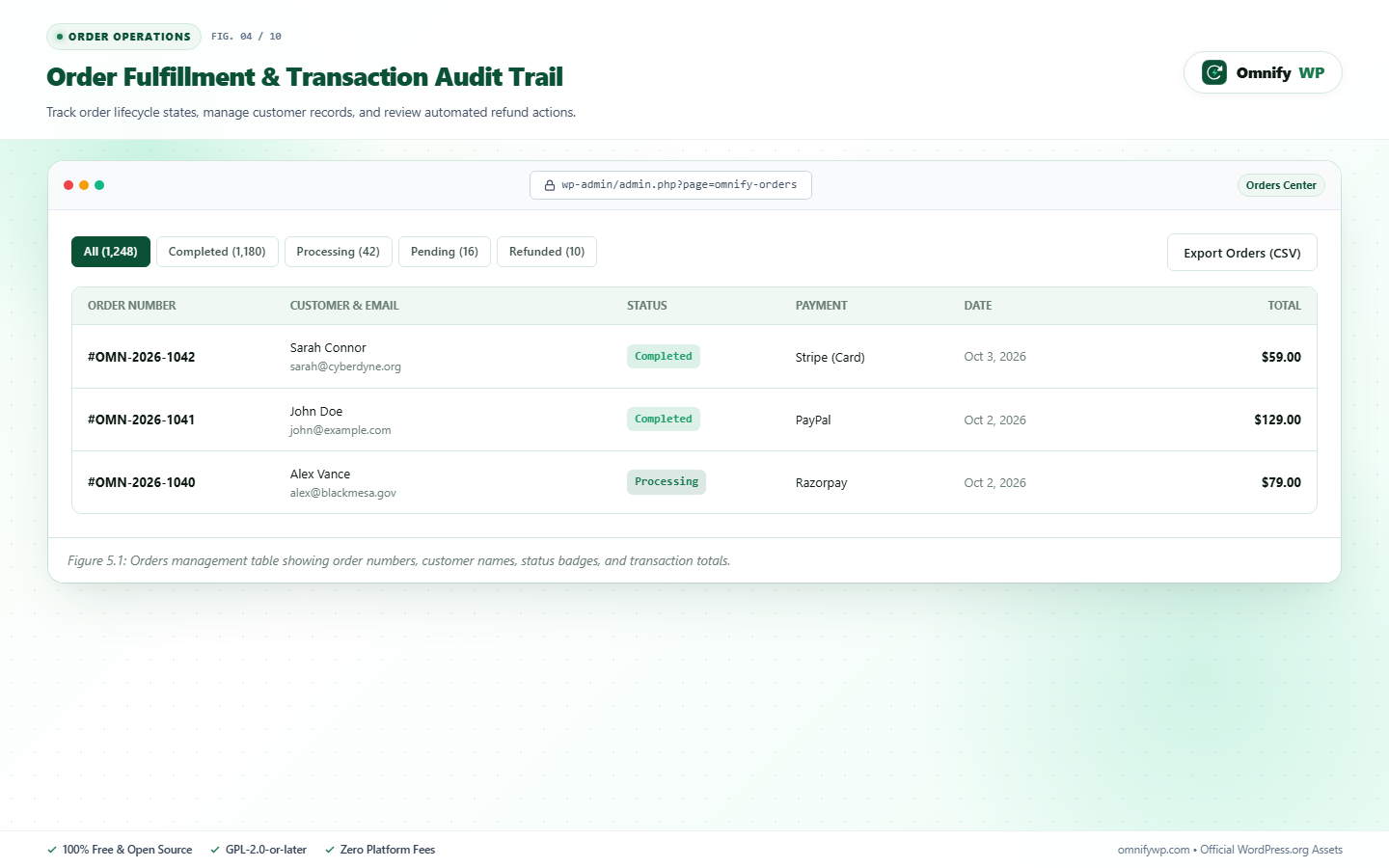
Task: Select customer name Sarah Connor
Action: pyautogui.click(x=328, y=347)
